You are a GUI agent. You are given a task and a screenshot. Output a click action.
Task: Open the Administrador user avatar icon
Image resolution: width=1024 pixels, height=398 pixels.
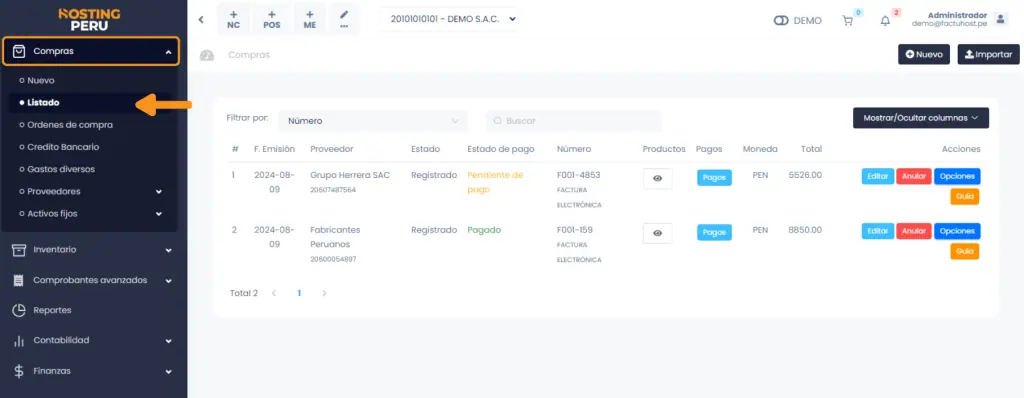click(x=1001, y=19)
